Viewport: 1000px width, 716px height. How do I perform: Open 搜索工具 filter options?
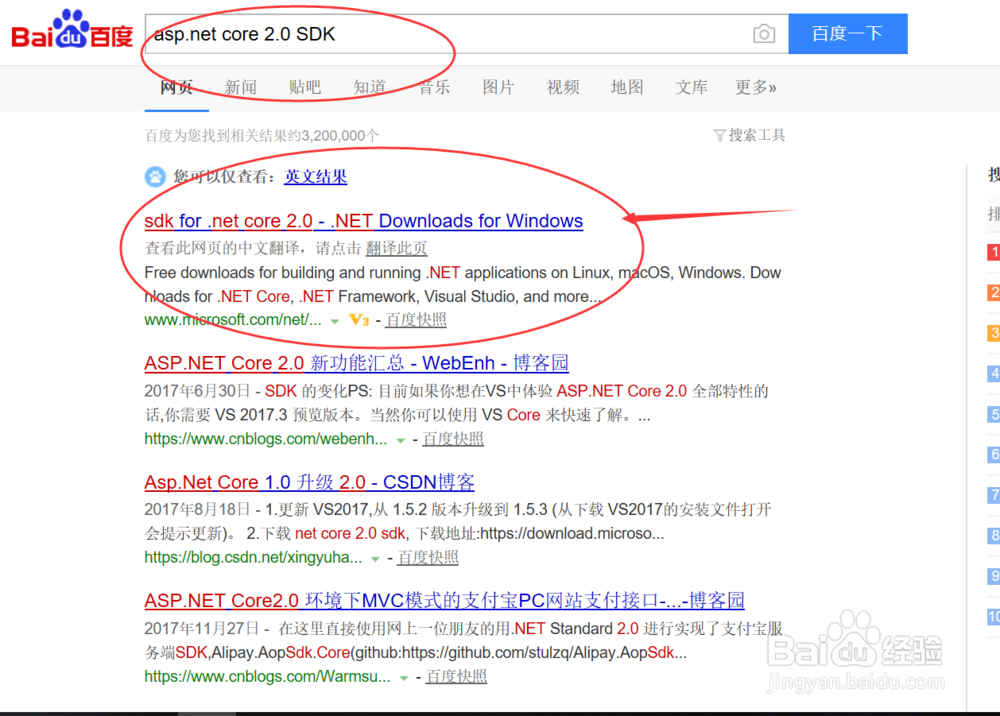[x=757, y=135]
